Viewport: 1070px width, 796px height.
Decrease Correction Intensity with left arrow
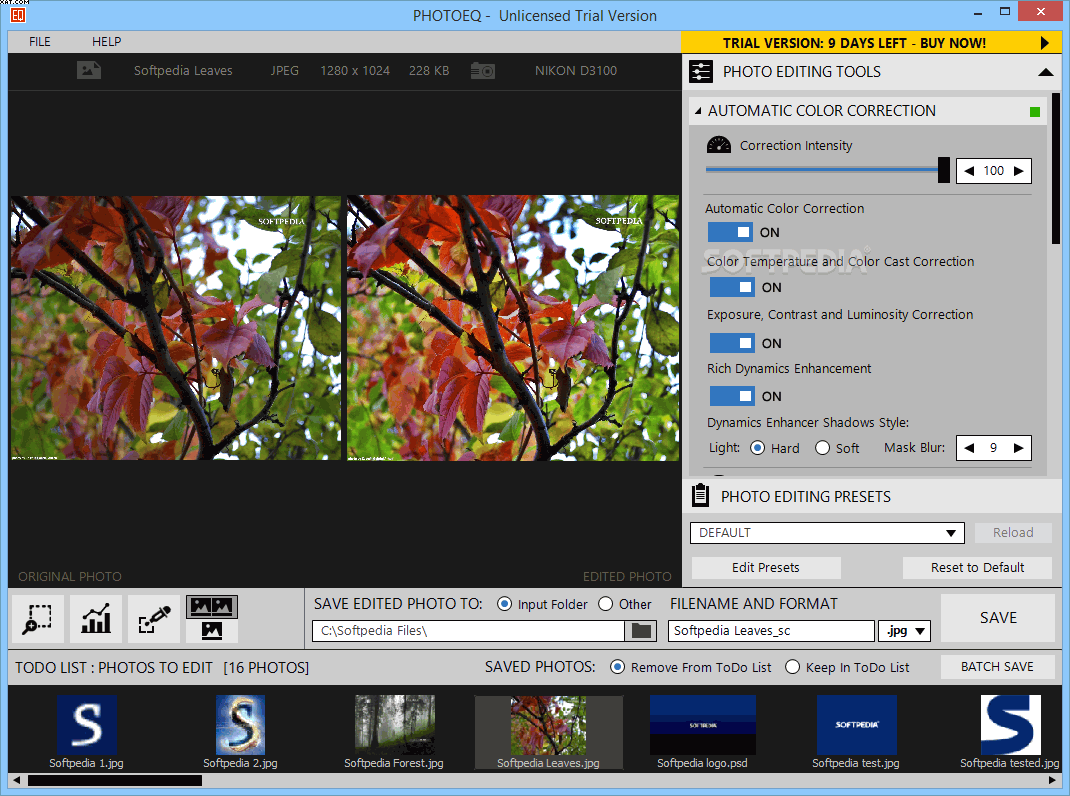[x=969, y=171]
